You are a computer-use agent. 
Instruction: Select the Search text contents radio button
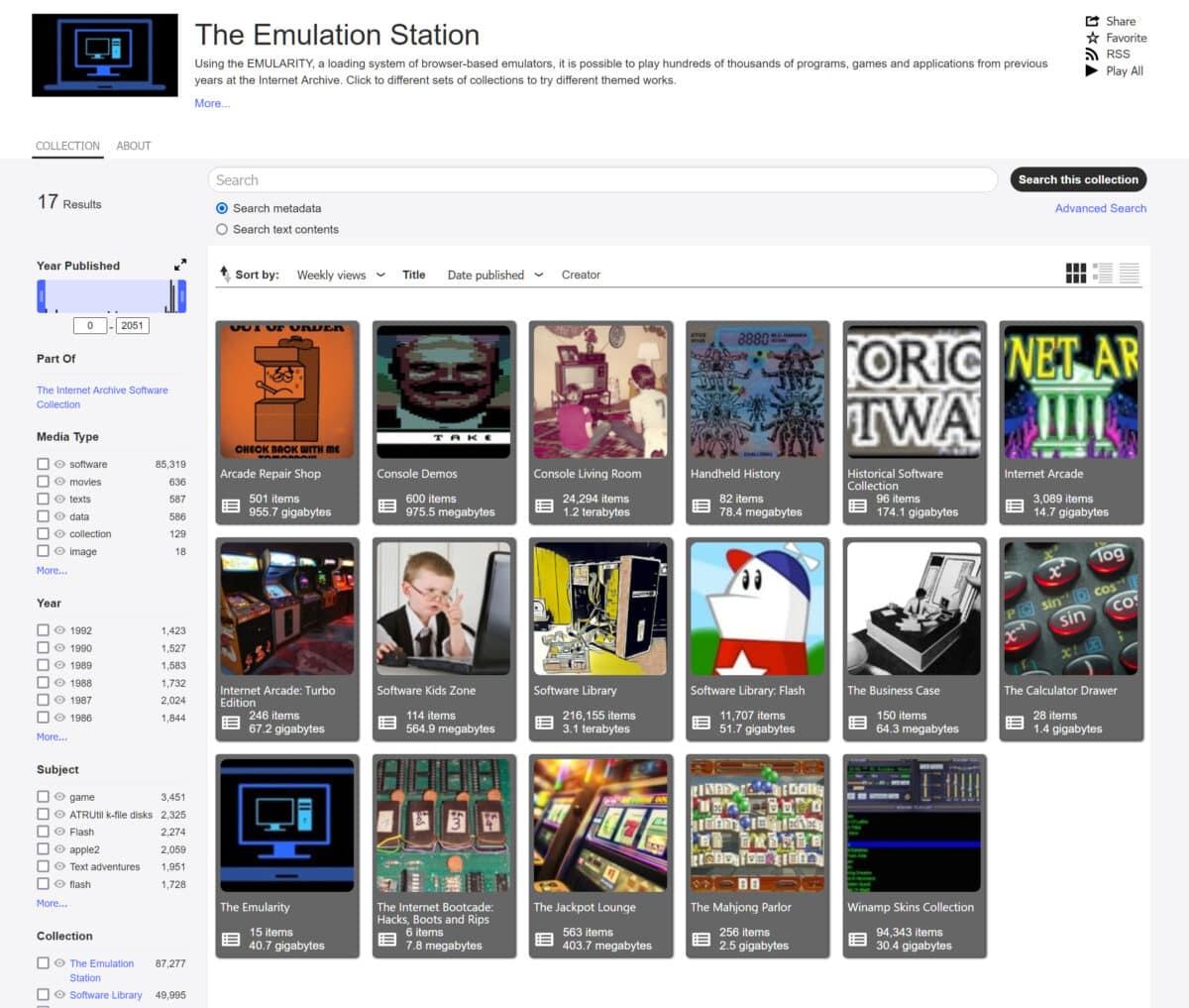coord(222,229)
